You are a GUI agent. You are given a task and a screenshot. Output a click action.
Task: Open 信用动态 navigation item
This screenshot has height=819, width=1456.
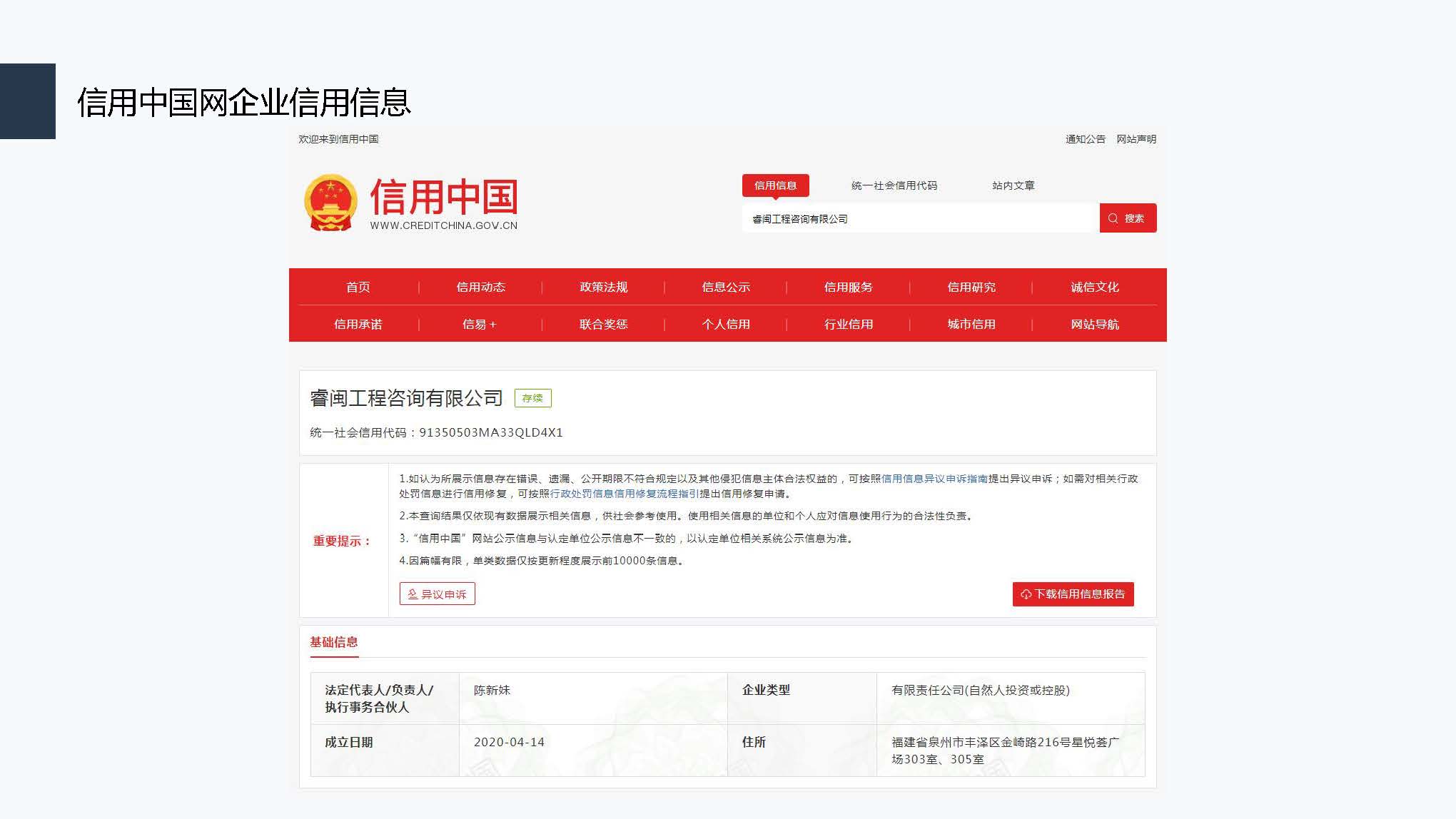[481, 287]
